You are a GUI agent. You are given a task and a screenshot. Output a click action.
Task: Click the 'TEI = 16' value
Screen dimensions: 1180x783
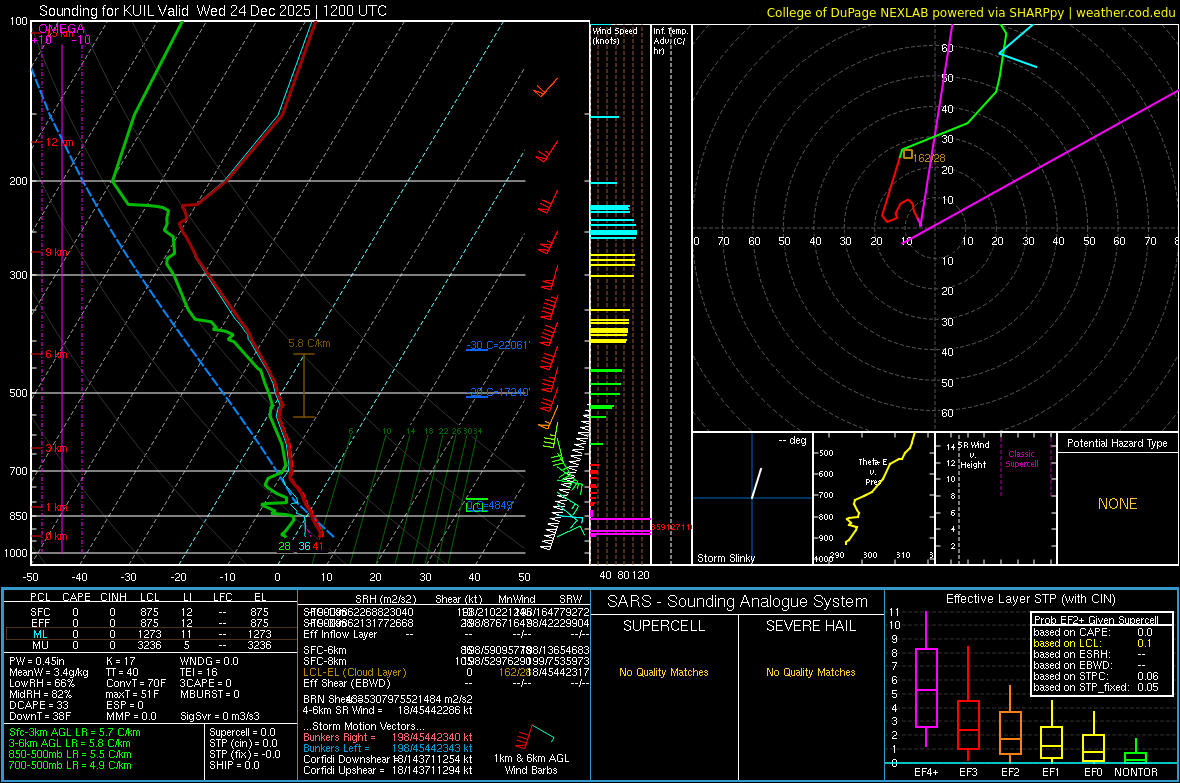click(x=199, y=672)
